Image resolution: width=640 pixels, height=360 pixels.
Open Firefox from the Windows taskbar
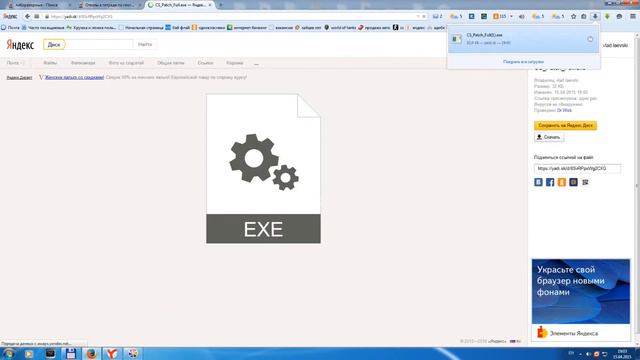(x=91, y=353)
